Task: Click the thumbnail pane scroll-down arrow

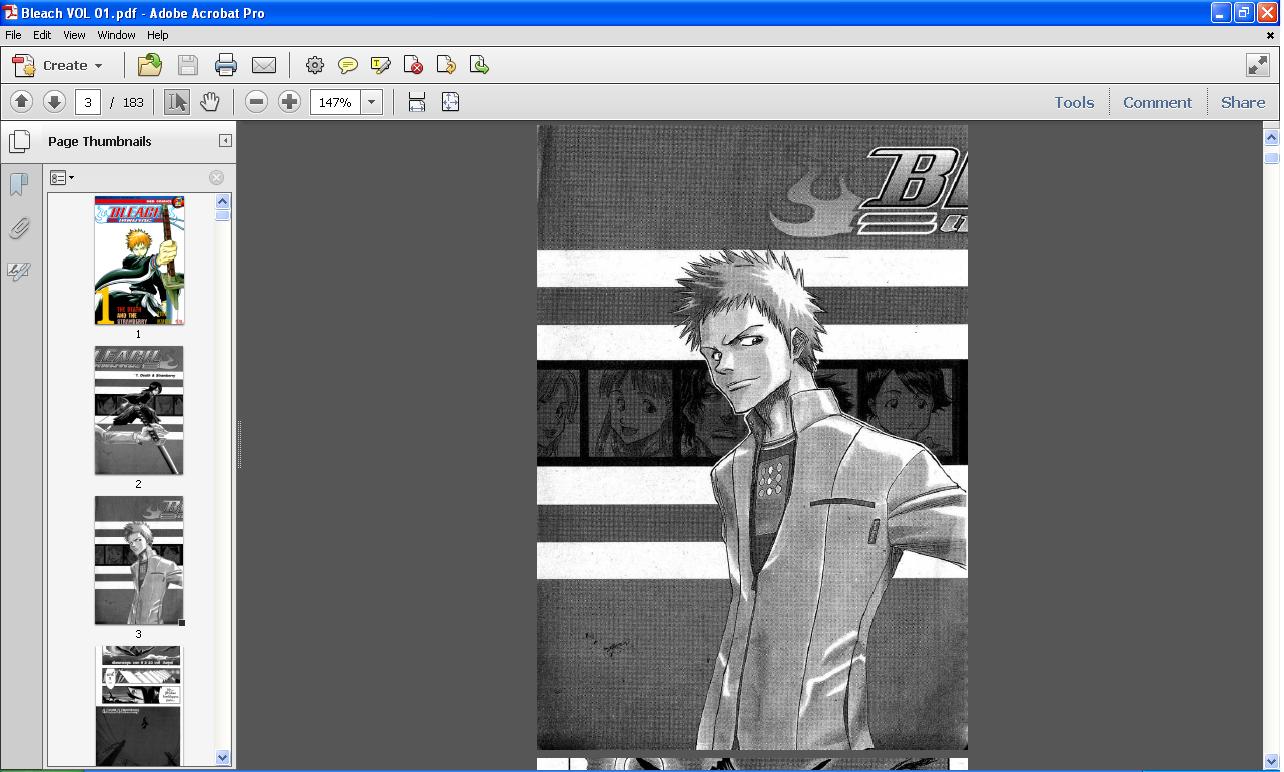Action: pos(223,757)
